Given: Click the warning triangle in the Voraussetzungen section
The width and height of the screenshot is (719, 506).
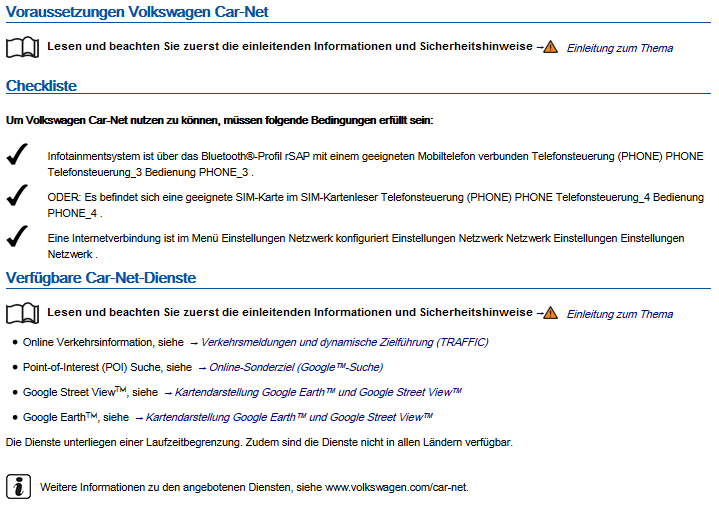Looking at the screenshot, I should (x=550, y=47).
